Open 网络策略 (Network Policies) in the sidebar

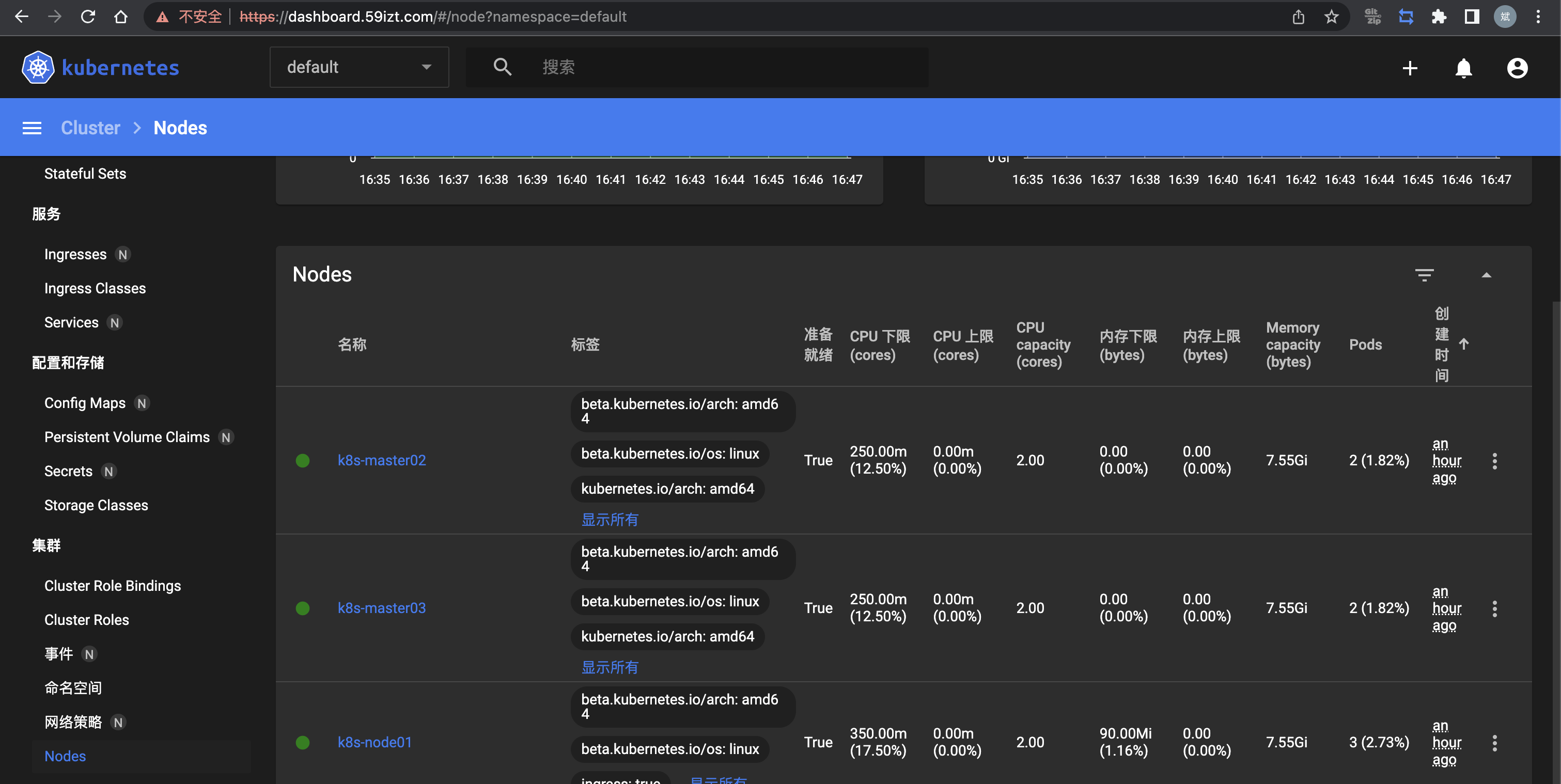point(73,722)
